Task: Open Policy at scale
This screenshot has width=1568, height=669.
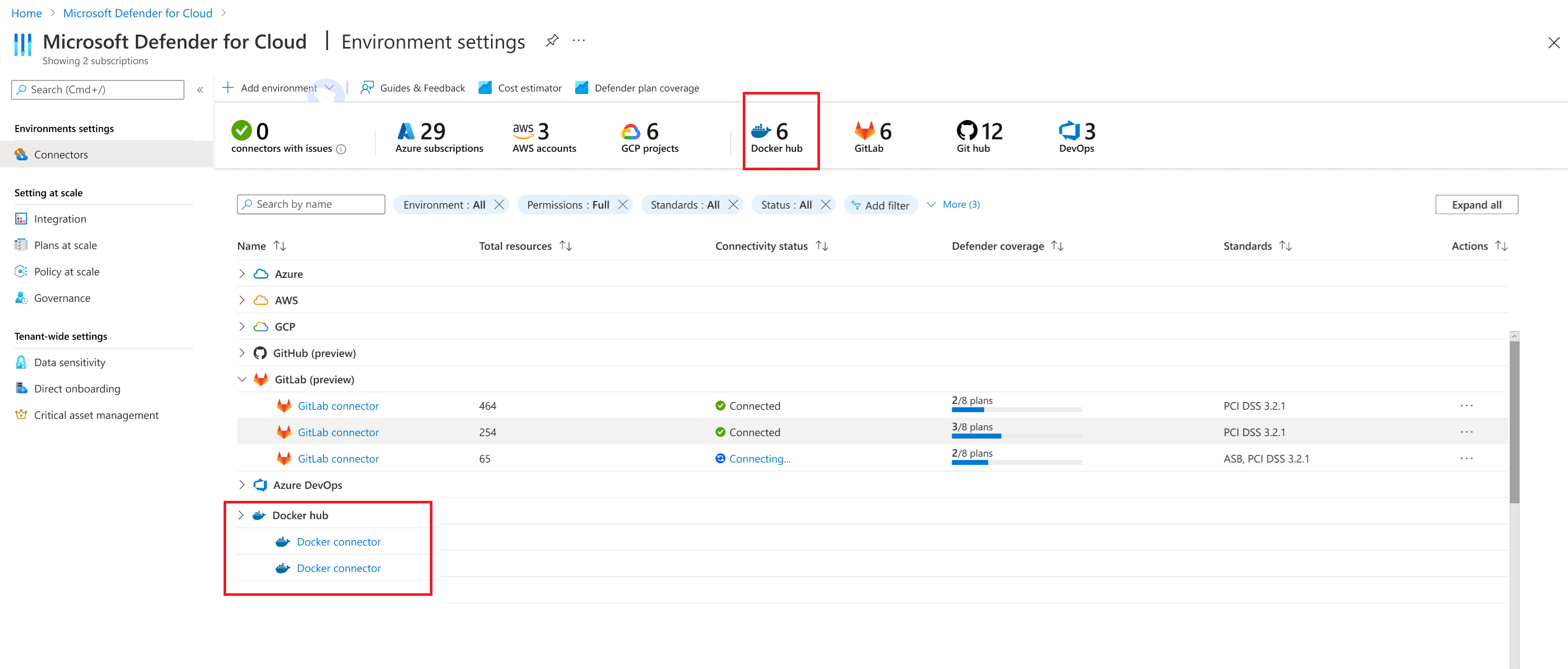Action: pos(66,272)
